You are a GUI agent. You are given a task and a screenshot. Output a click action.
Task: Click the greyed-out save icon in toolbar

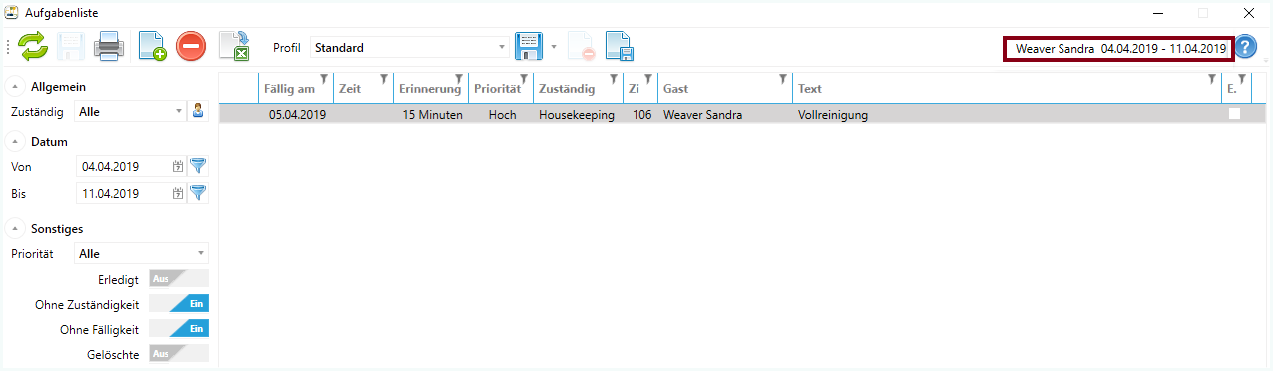70,47
